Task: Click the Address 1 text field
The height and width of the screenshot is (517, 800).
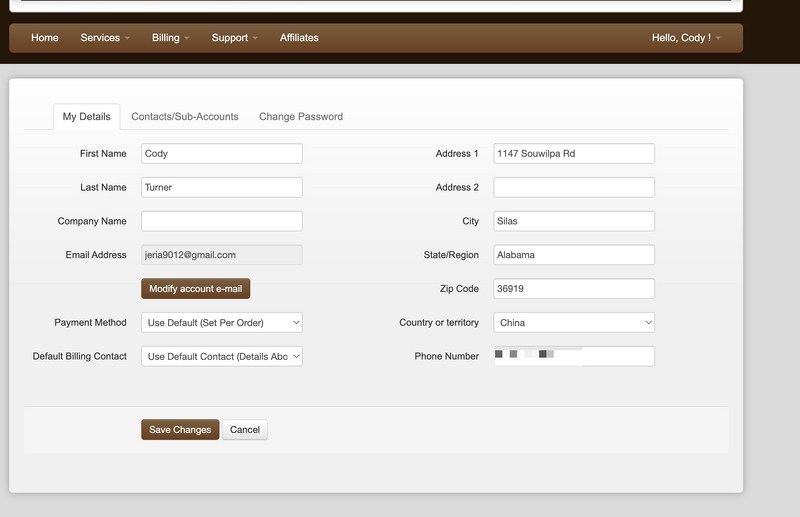Action: tap(574, 154)
